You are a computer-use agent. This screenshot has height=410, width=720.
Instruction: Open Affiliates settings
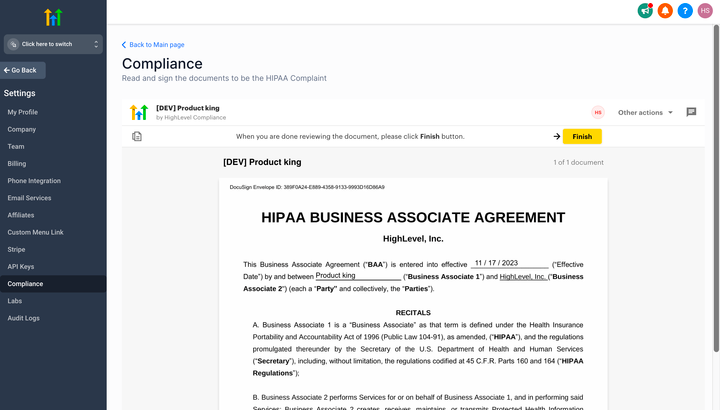[21, 215]
